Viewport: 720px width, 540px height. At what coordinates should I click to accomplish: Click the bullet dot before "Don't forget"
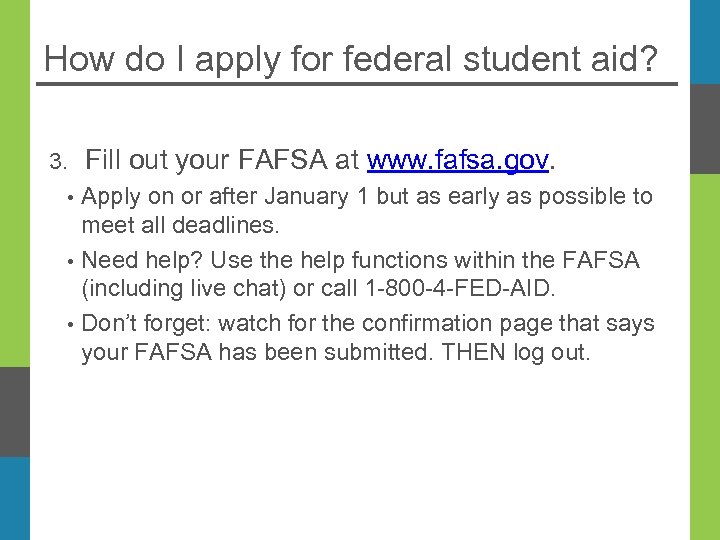point(71,325)
